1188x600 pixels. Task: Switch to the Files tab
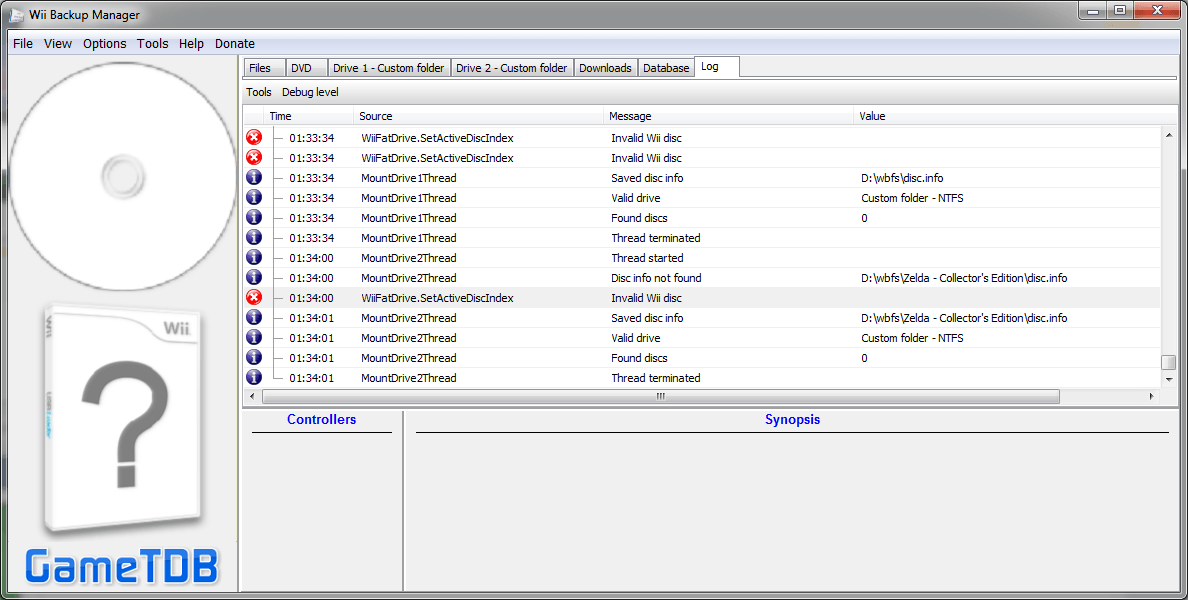264,67
